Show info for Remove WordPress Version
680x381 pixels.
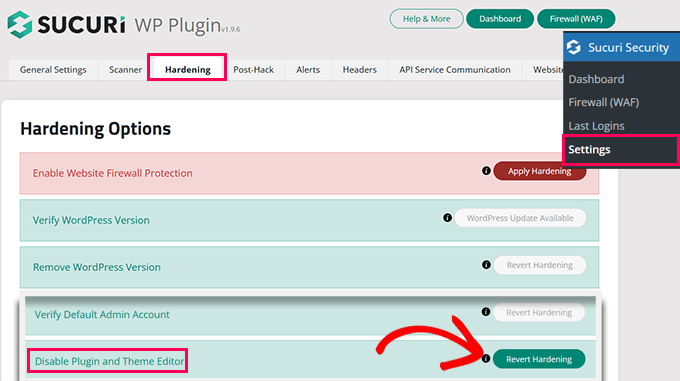(x=486, y=264)
